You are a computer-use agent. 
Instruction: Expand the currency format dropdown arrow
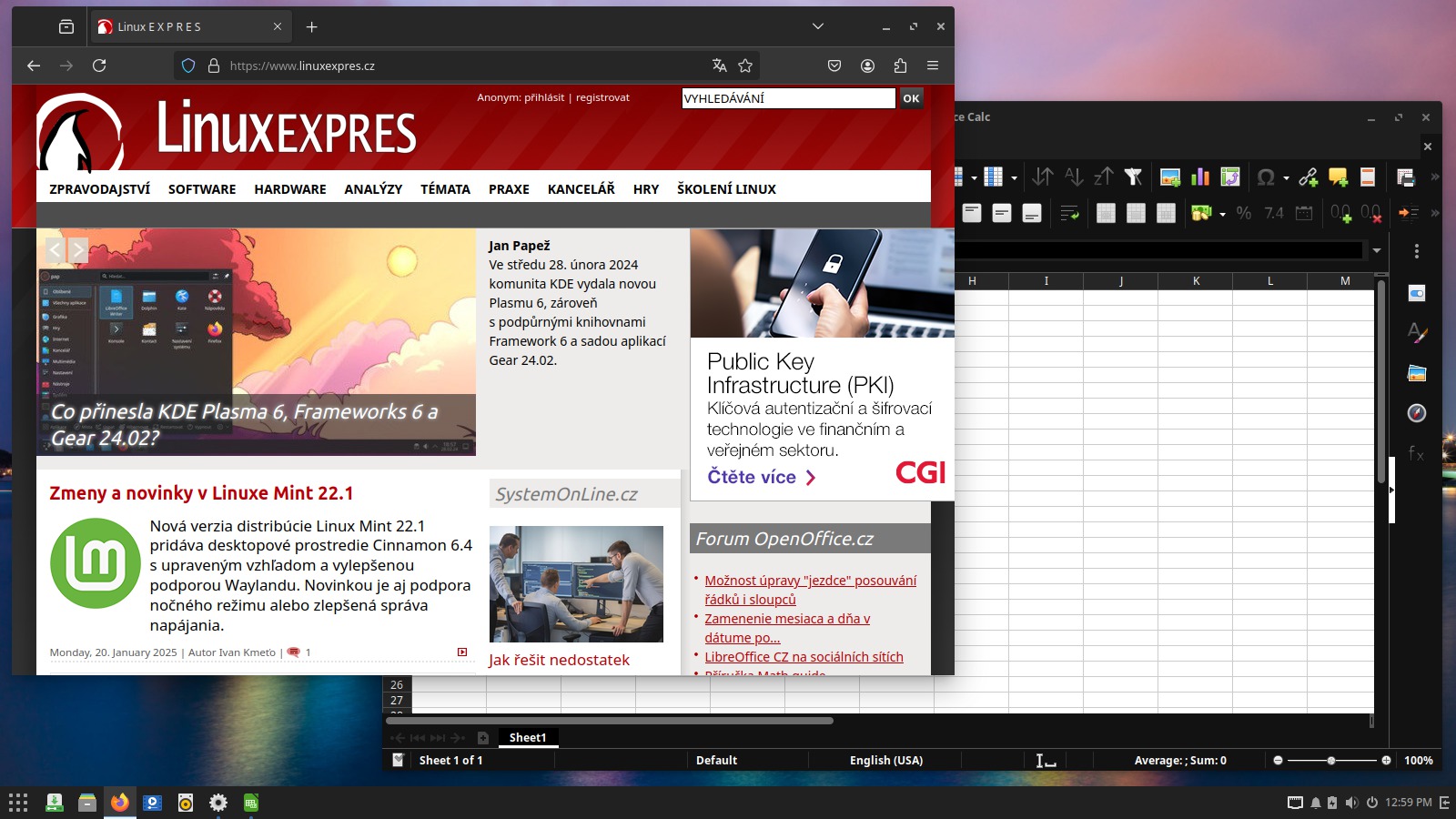1222,214
